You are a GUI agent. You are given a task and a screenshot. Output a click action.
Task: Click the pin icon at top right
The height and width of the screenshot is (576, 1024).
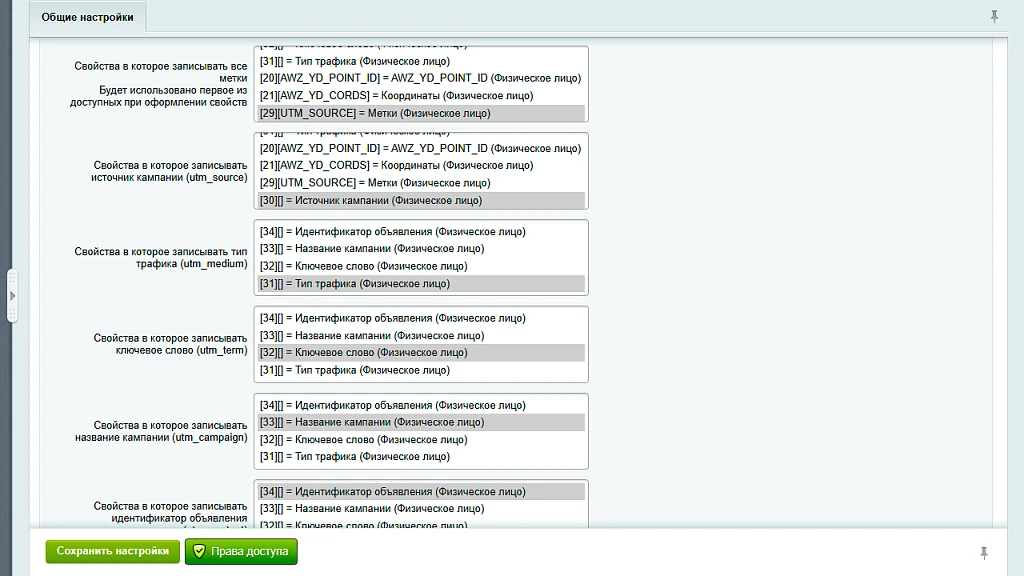point(994,16)
